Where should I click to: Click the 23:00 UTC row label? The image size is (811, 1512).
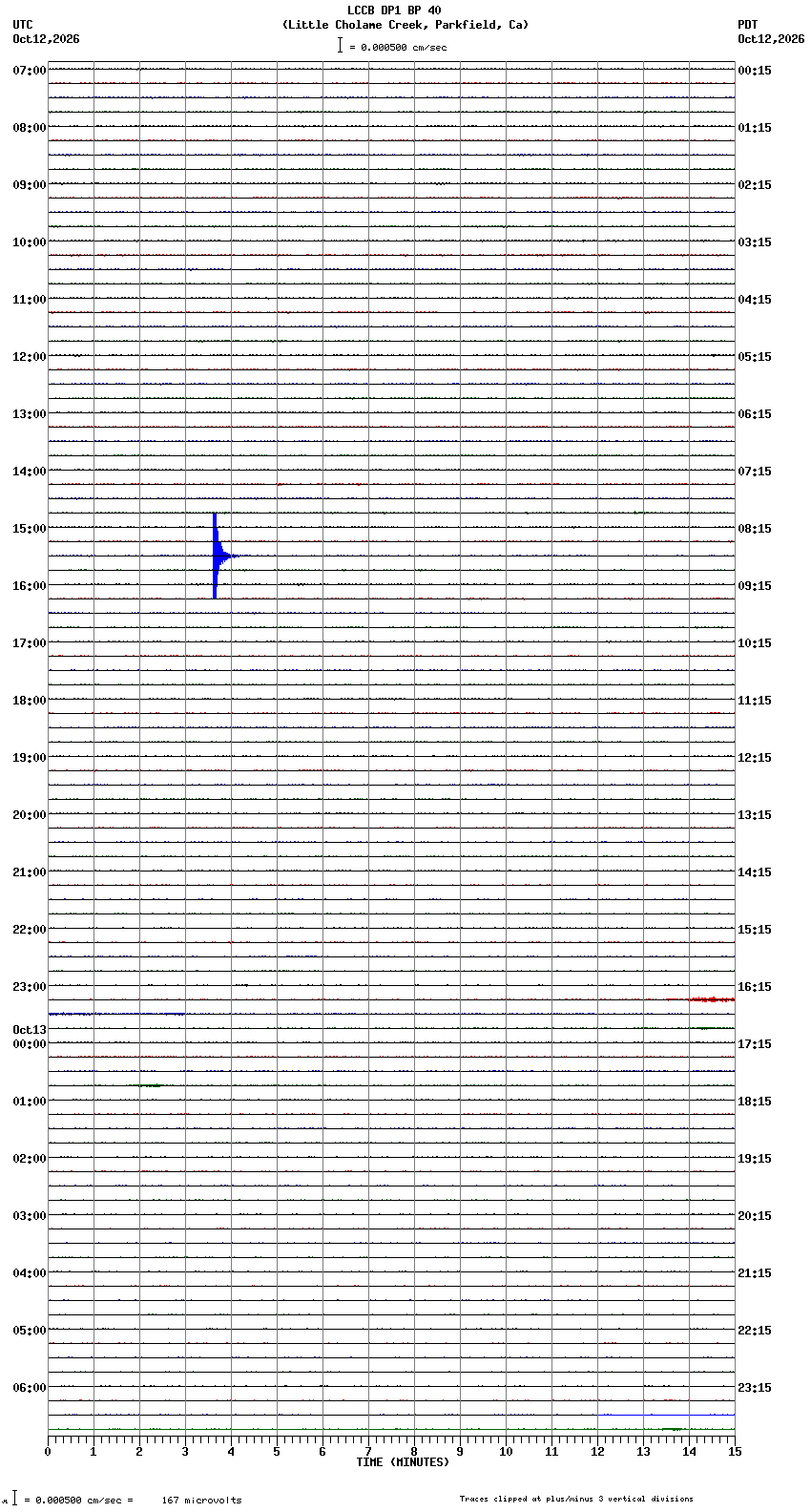pos(30,987)
